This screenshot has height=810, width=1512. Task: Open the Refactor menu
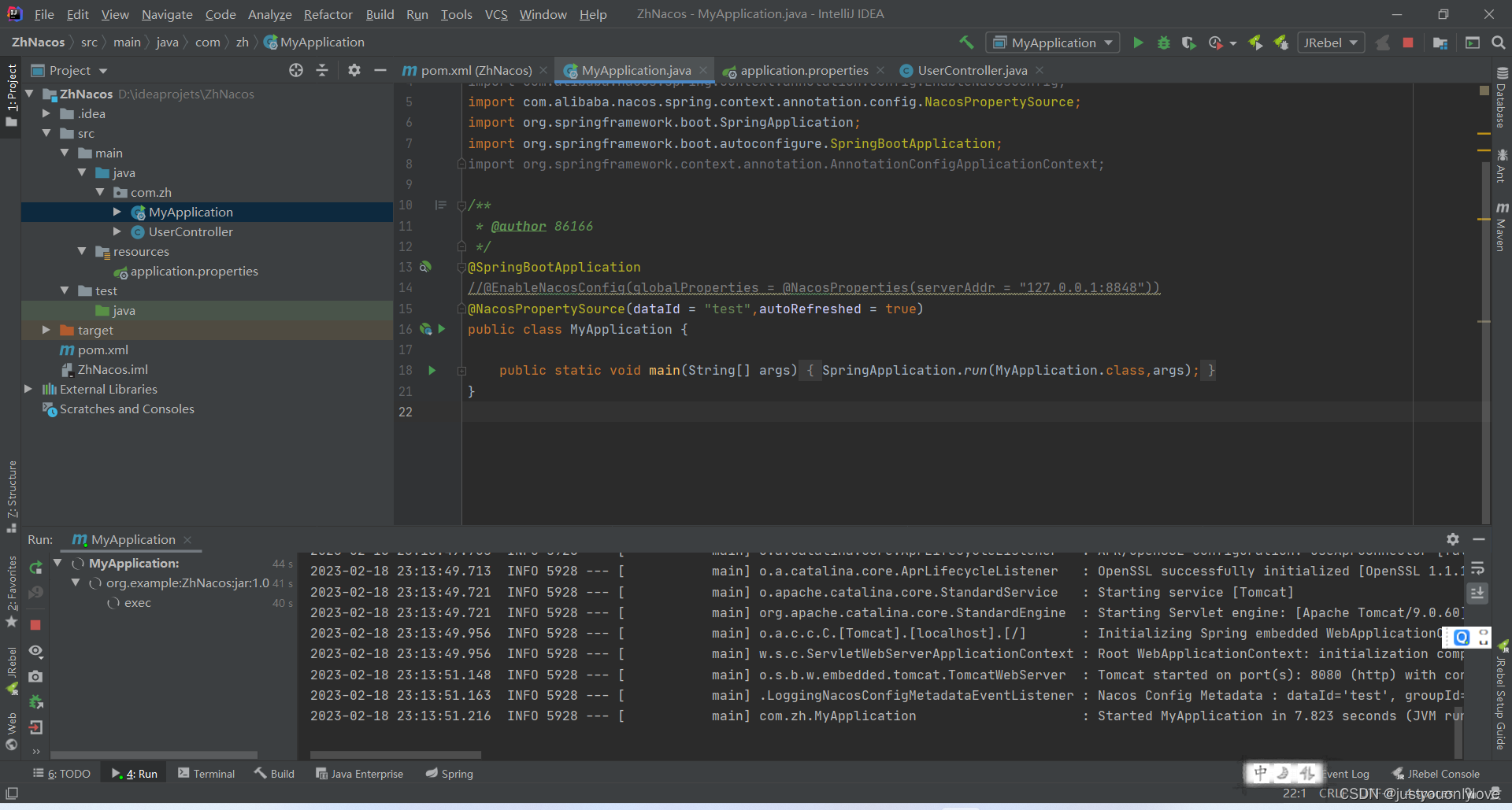328,14
